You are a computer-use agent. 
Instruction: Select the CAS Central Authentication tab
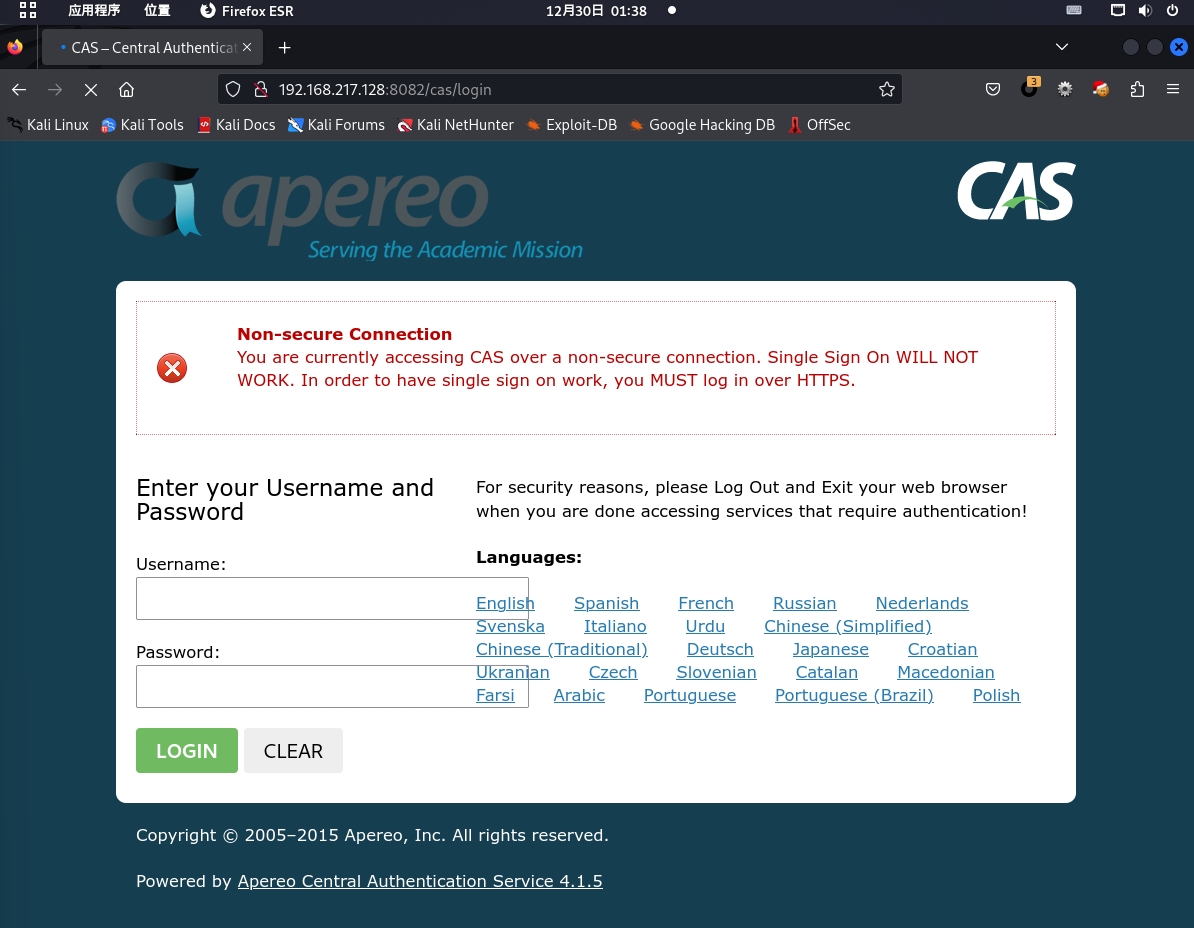(x=152, y=47)
